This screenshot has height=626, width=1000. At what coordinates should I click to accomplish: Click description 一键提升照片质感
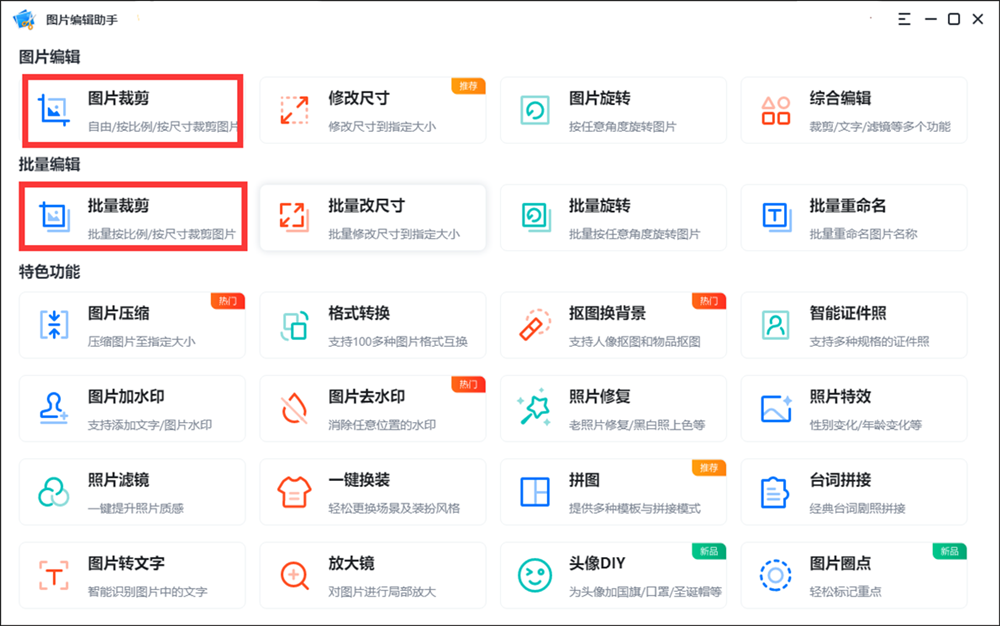pyautogui.click(x=136, y=509)
